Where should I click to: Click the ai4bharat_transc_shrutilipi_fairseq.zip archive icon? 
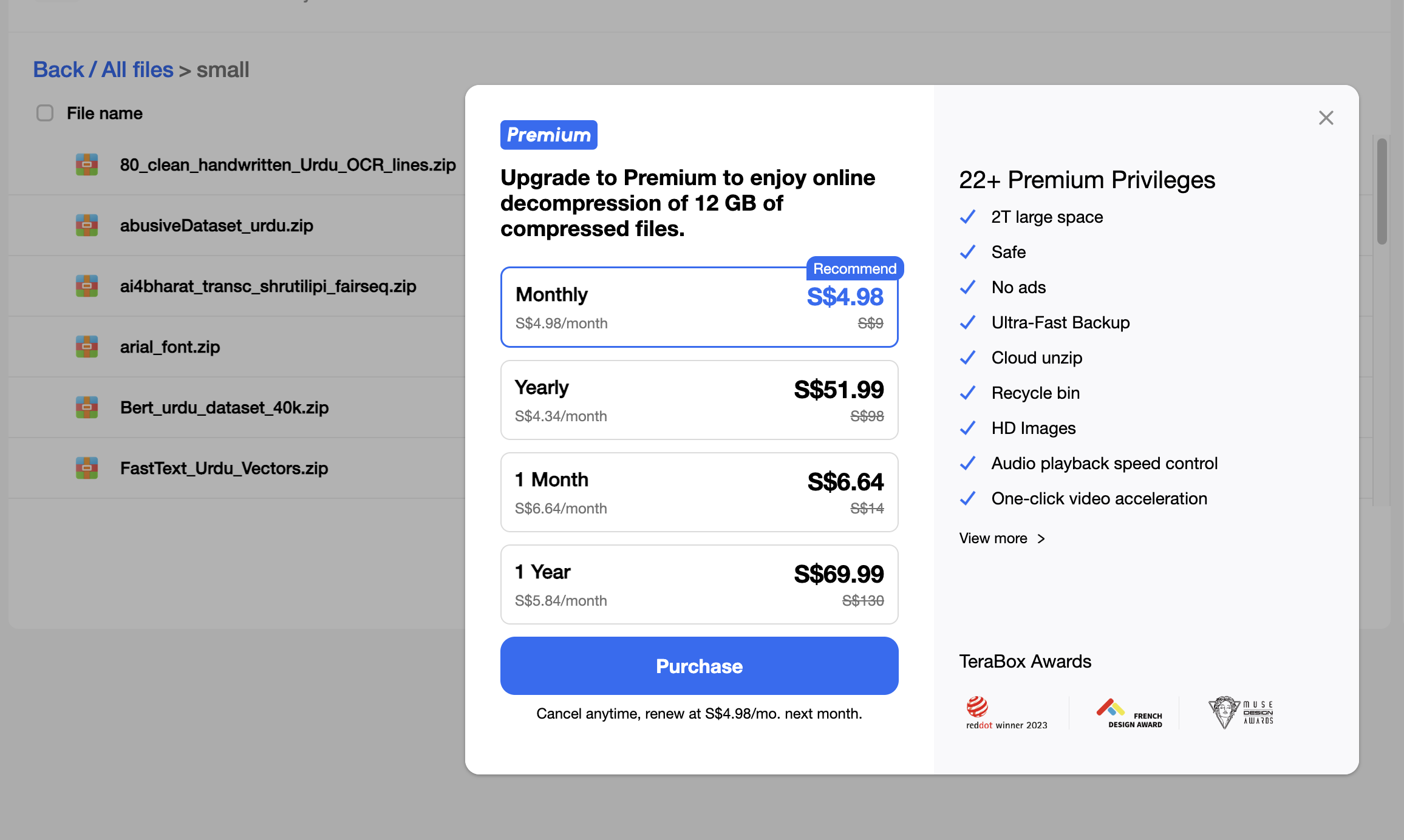click(87, 286)
